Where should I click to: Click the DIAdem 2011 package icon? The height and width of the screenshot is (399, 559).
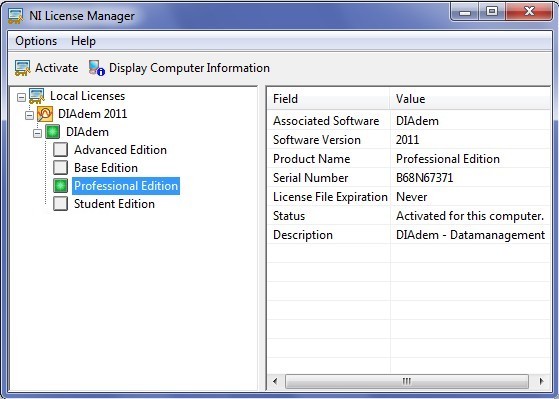(45, 114)
